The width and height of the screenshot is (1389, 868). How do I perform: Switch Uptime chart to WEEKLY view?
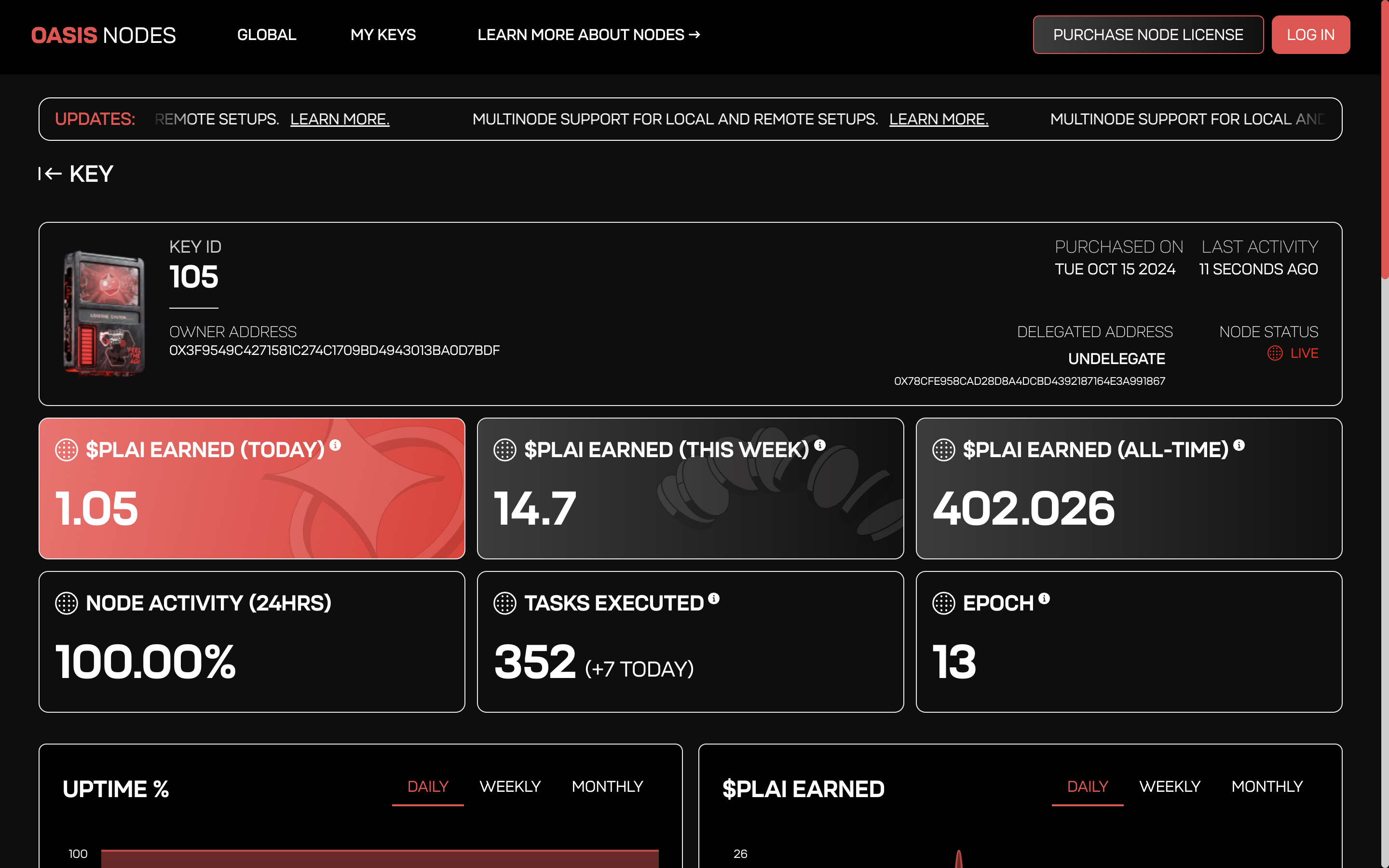[510, 787]
